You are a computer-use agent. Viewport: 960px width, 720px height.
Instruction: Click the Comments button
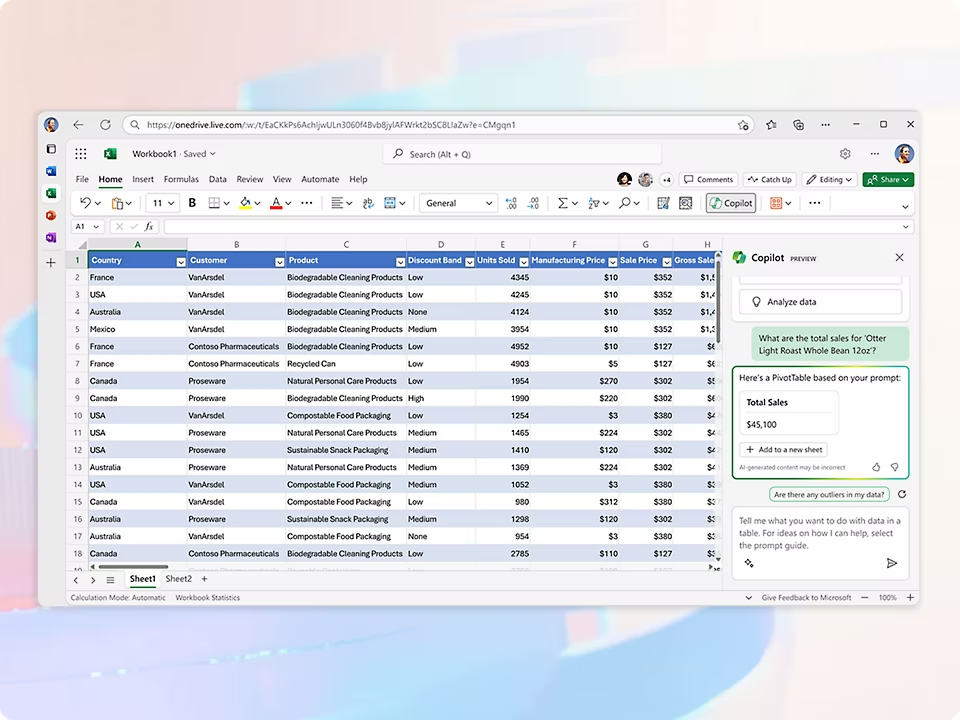(708, 179)
